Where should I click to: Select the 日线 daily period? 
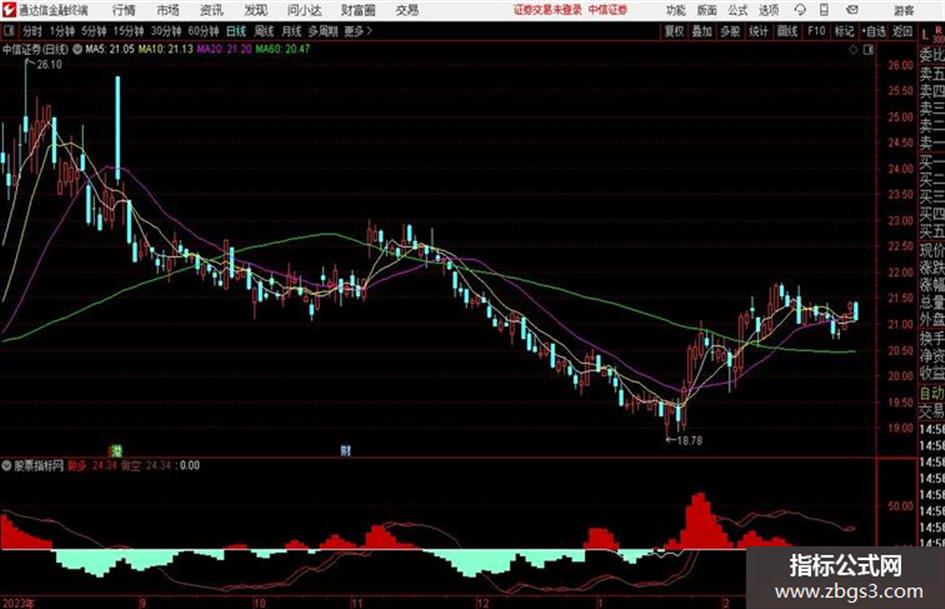point(236,31)
